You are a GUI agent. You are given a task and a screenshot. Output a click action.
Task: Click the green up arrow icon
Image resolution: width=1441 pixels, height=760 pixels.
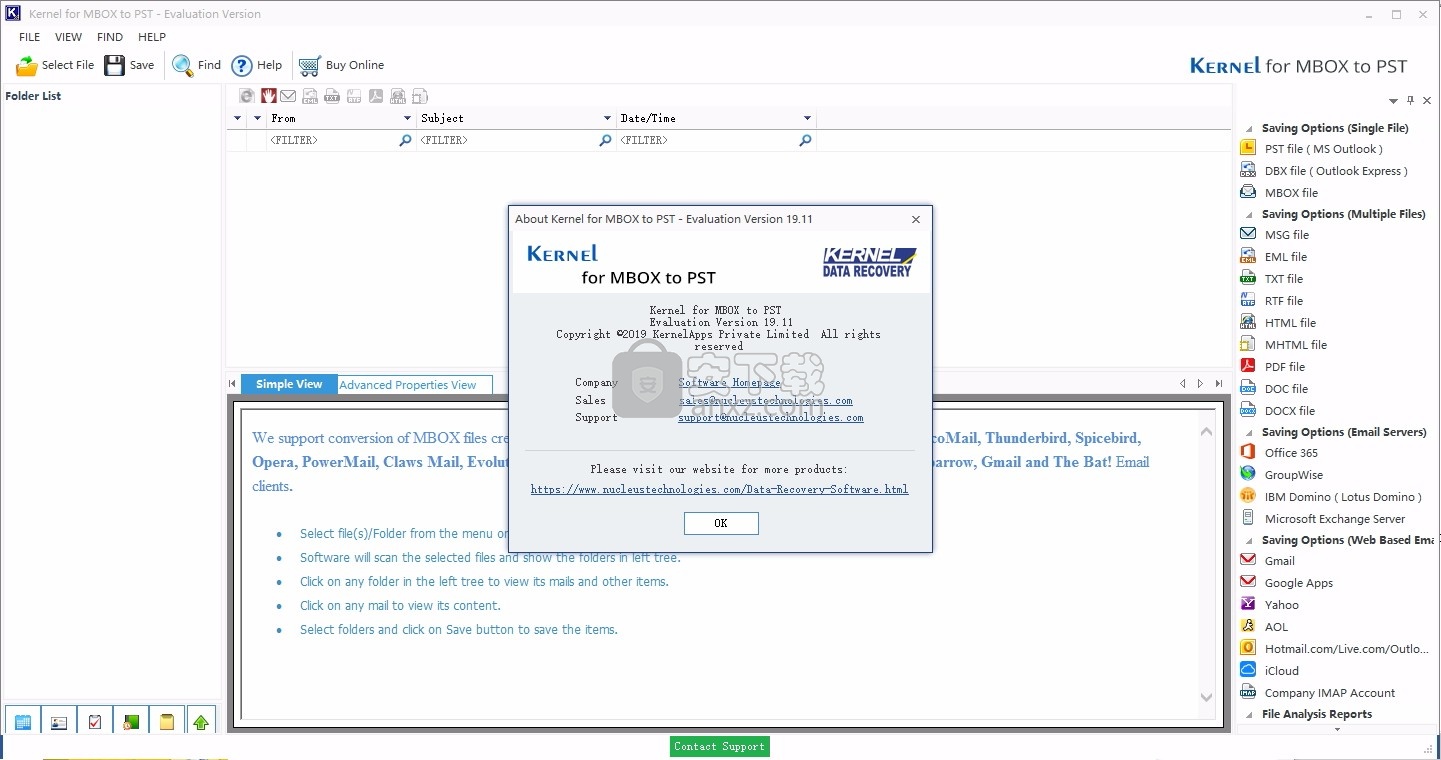(x=201, y=722)
